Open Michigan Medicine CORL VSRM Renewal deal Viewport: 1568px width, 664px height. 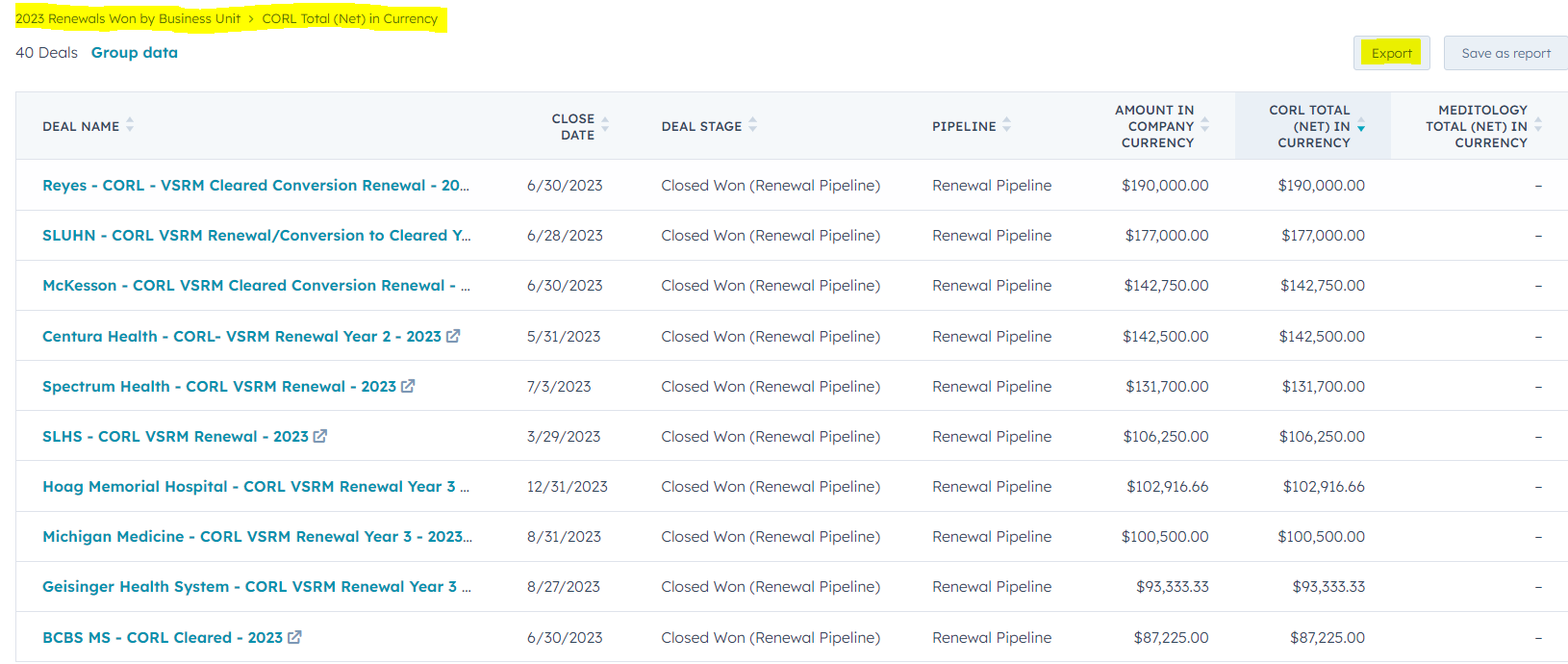point(256,536)
